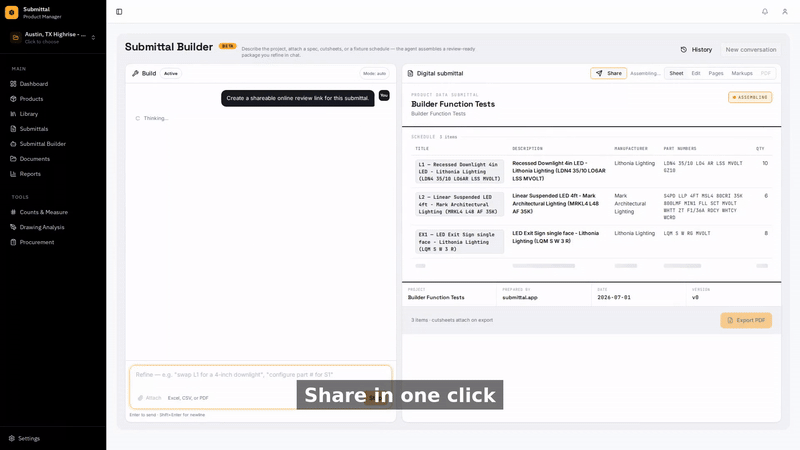Start a New conversation
The width and height of the screenshot is (800, 450).
pyautogui.click(x=751, y=49)
